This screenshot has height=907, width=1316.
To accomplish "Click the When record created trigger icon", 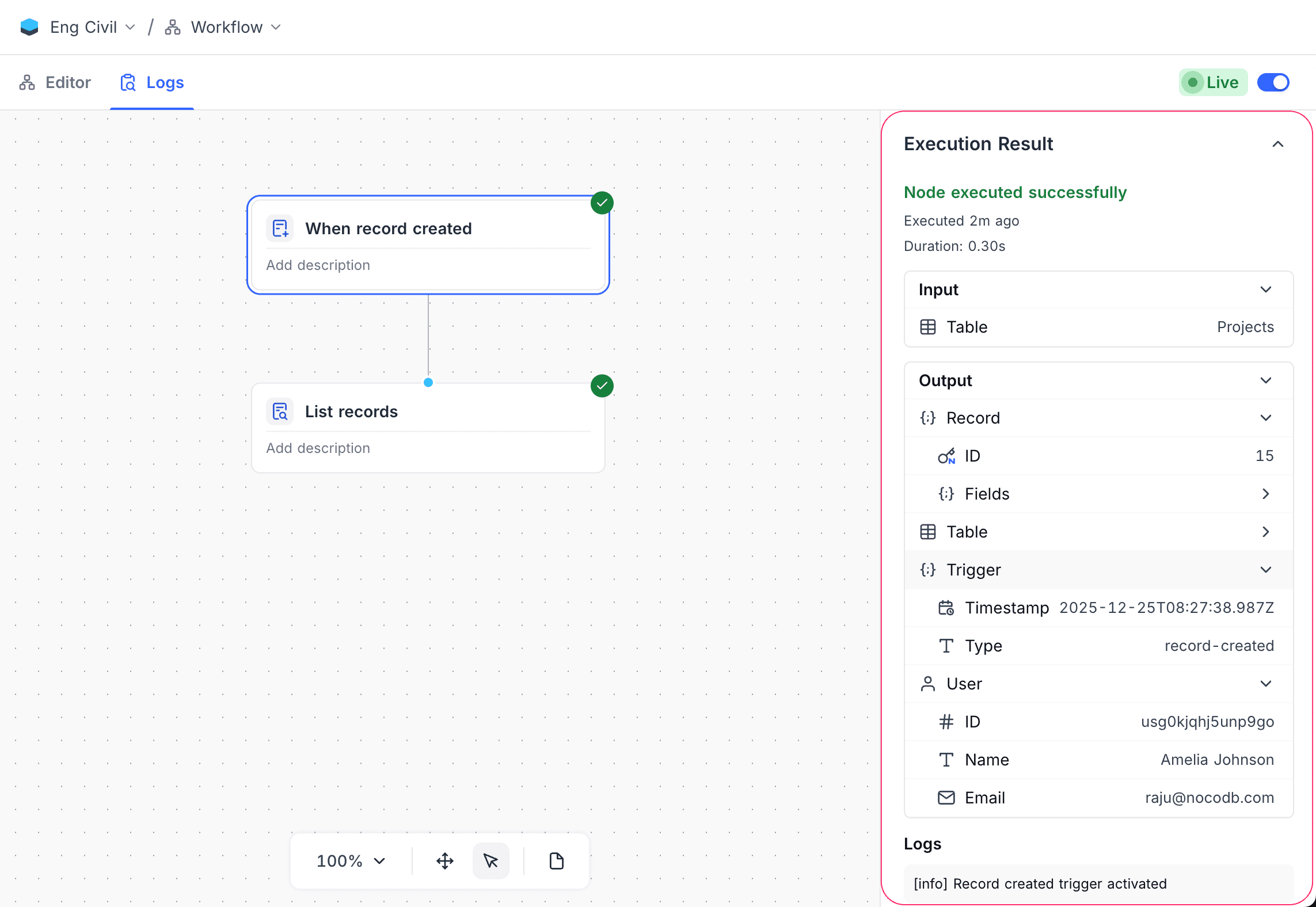I will pyautogui.click(x=280, y=228).
